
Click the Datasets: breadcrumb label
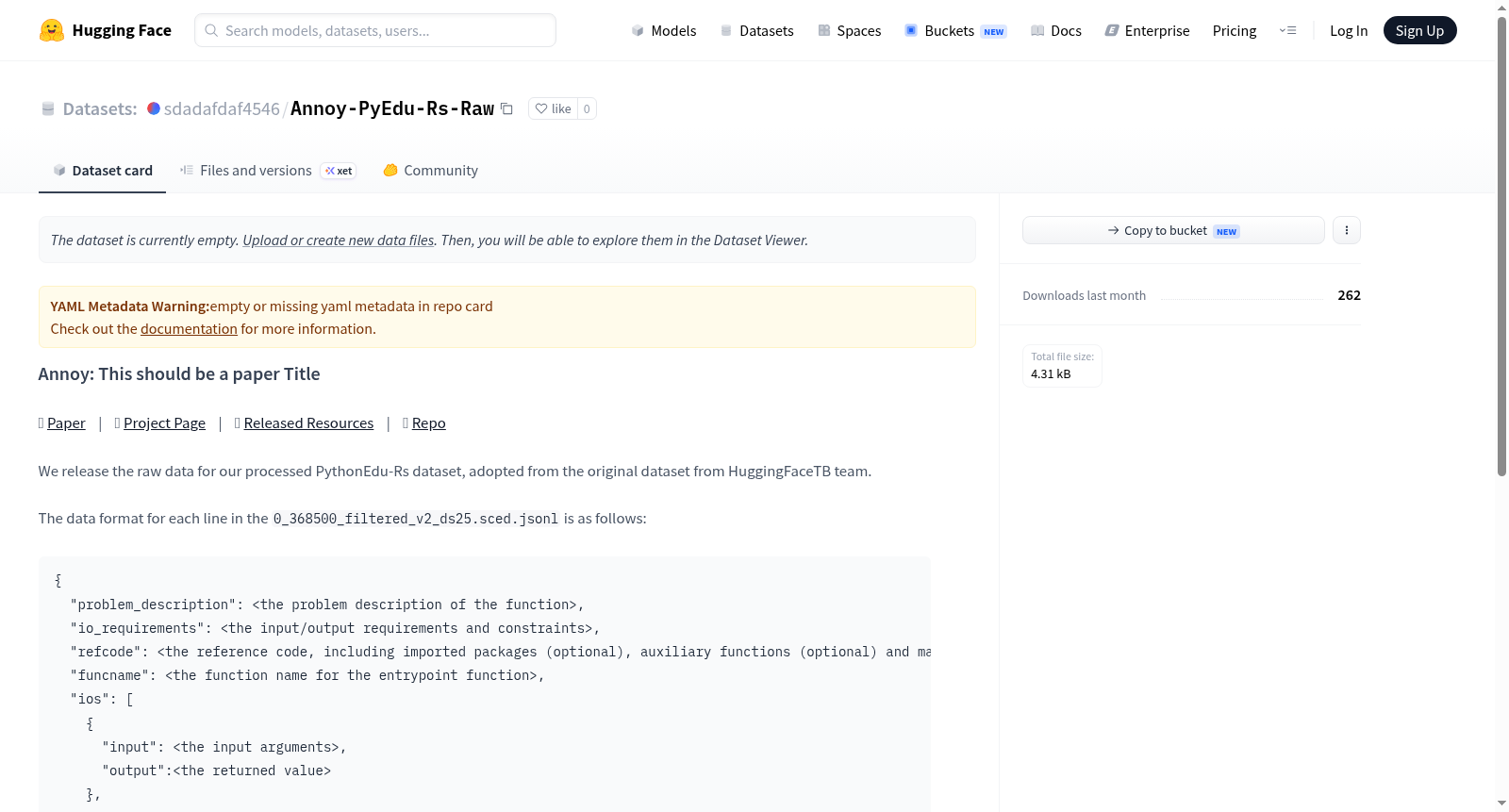pos(100,108)
